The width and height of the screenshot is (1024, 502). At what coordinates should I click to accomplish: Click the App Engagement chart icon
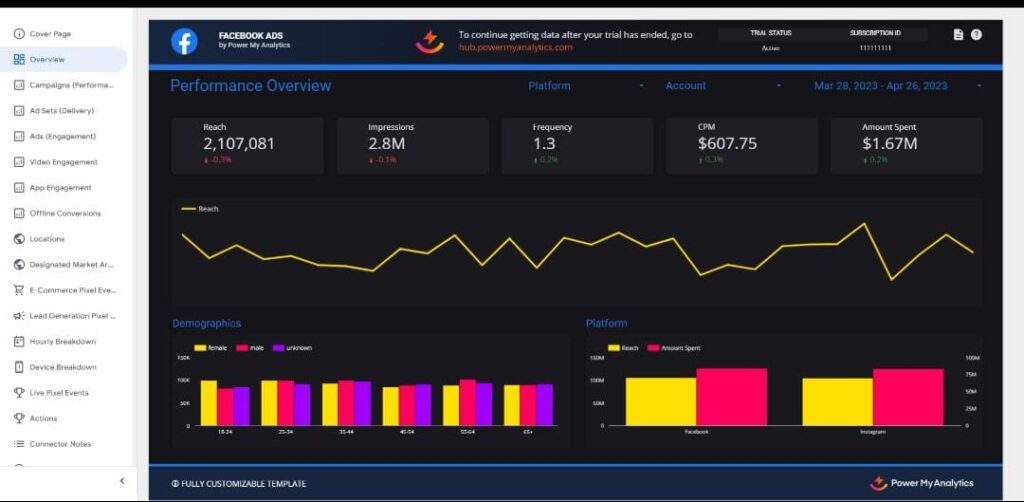tap(19, 187)
